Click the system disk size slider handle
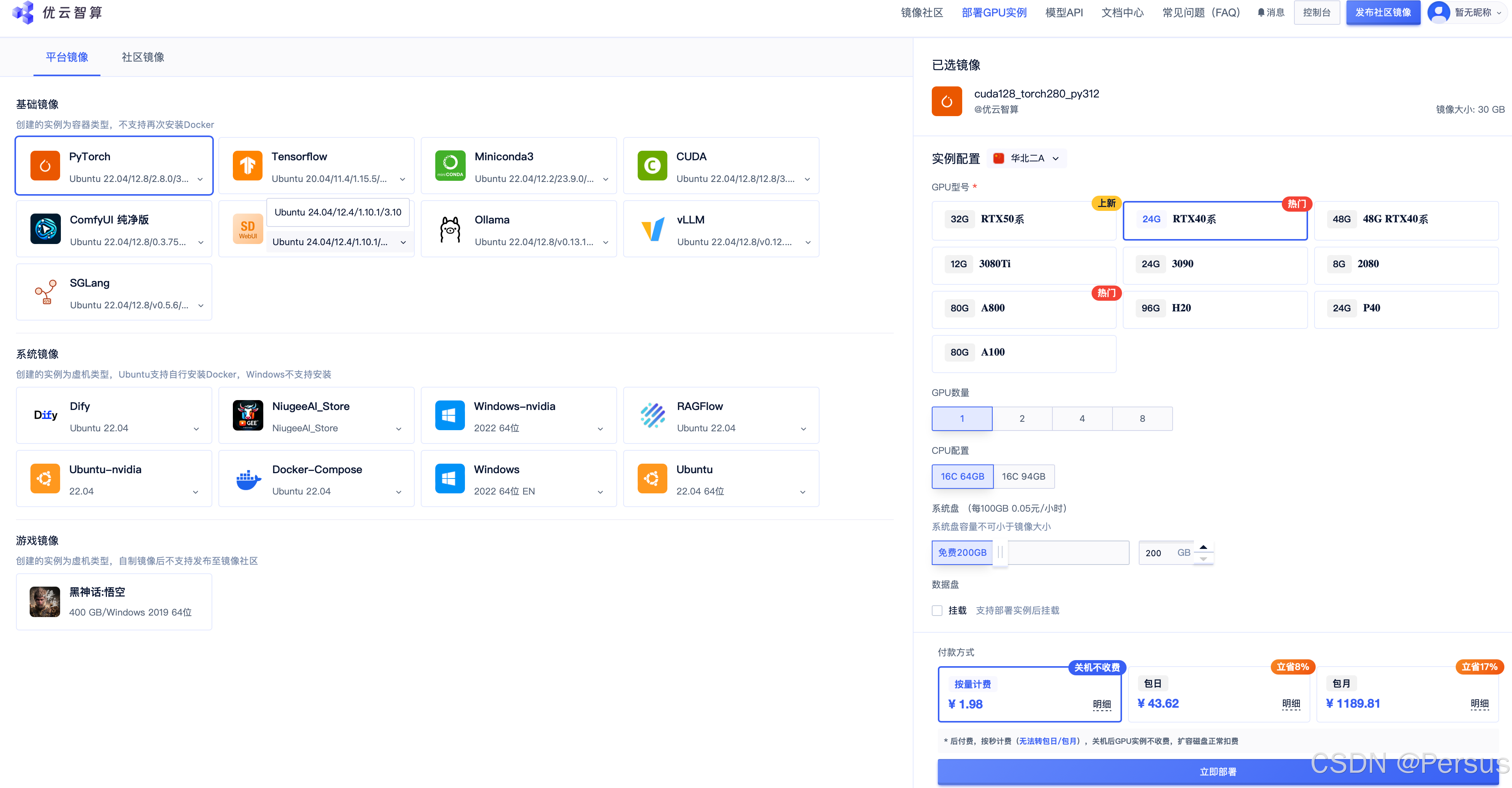This screenshot has width=1512, height=788. point(1000,552)
